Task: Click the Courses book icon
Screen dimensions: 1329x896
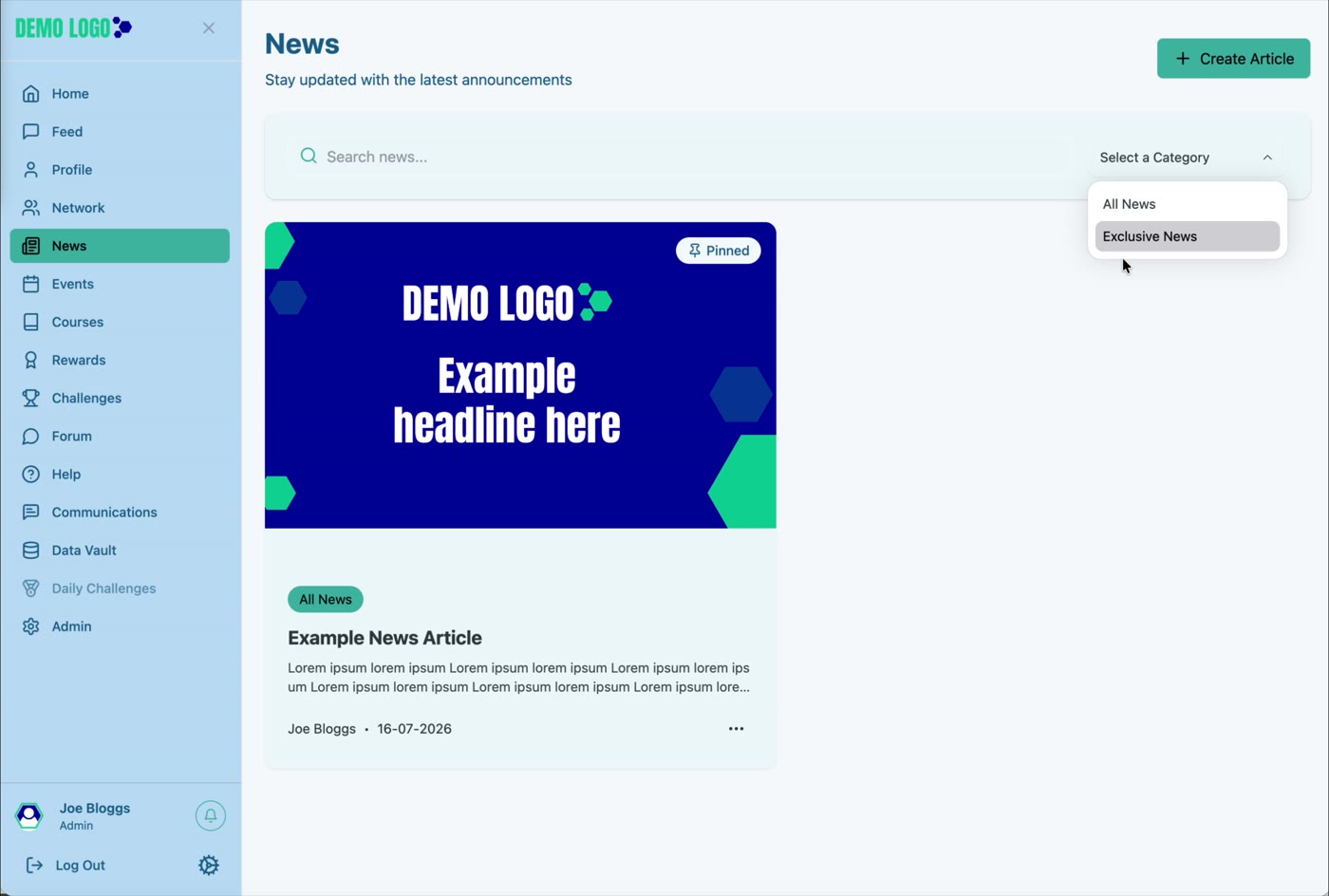Action: (31, 322)
